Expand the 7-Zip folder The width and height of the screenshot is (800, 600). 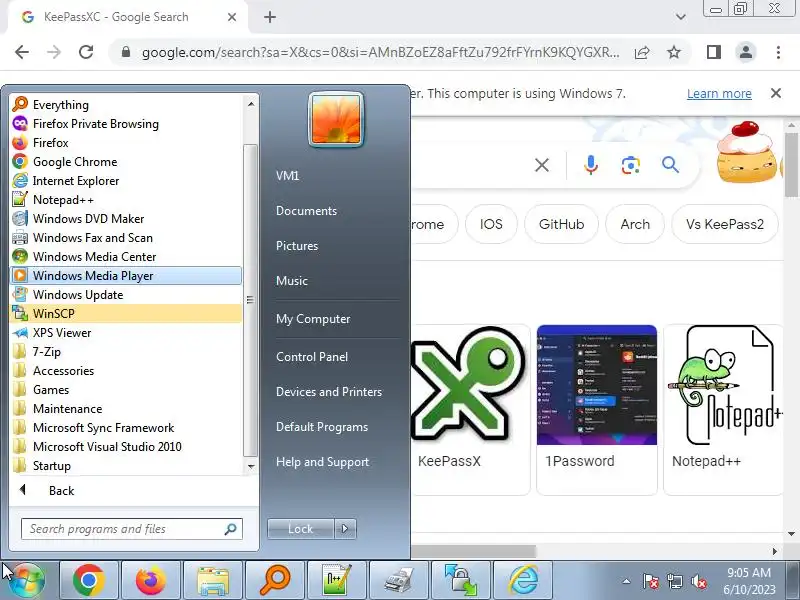126,352
